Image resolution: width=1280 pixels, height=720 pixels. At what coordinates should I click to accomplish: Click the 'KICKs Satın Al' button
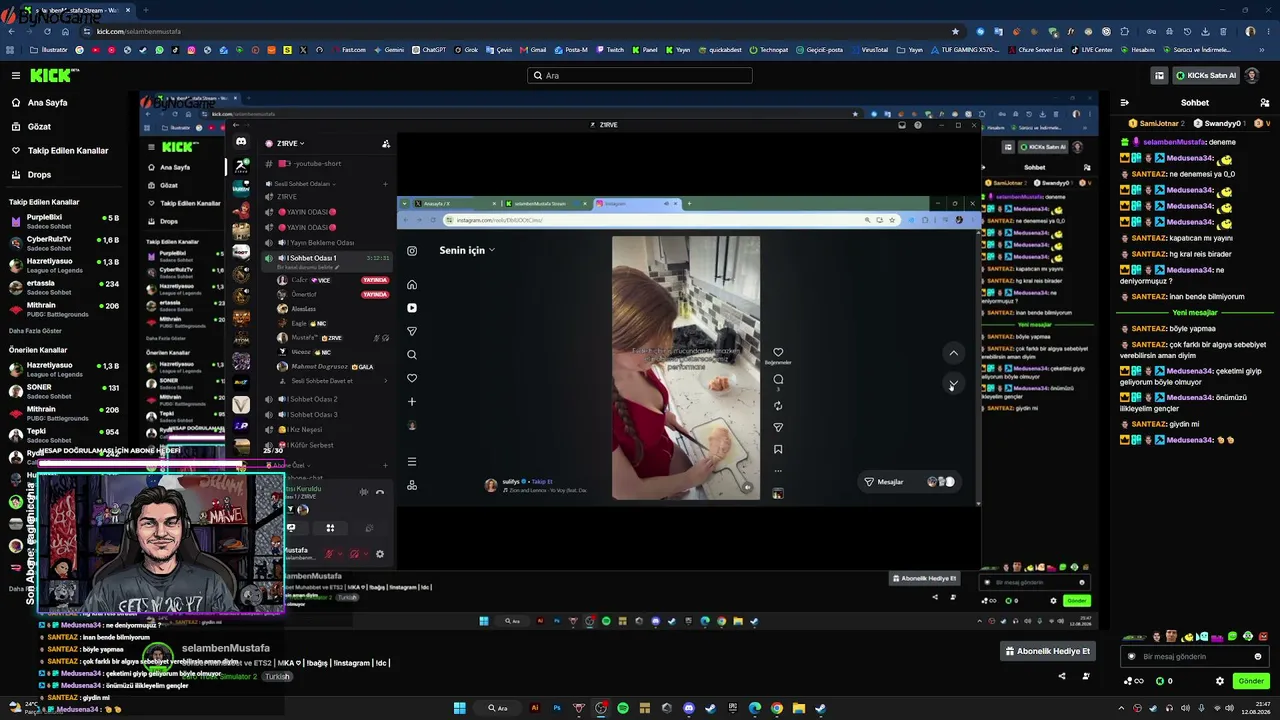pyautogui.click(x=1205, y=75)
